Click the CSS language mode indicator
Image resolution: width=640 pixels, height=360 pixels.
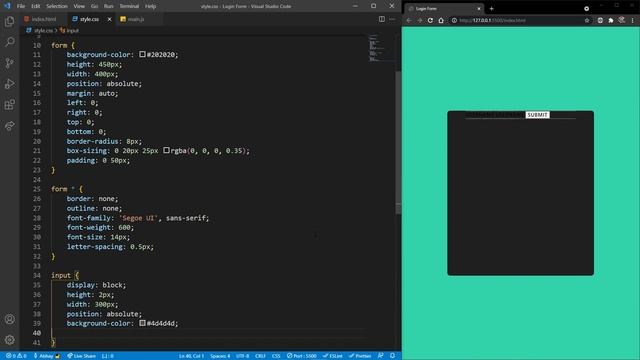click(276, 356)
